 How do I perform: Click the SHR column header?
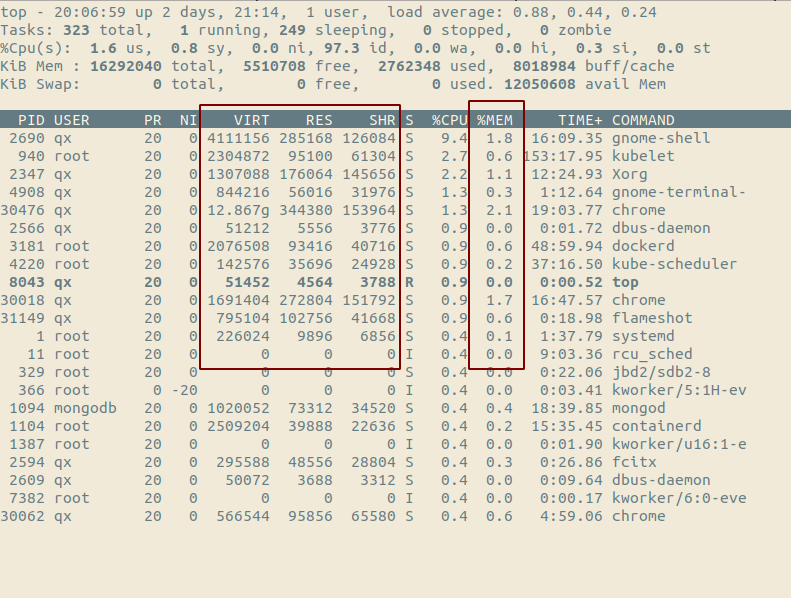(x=382, y=120)
